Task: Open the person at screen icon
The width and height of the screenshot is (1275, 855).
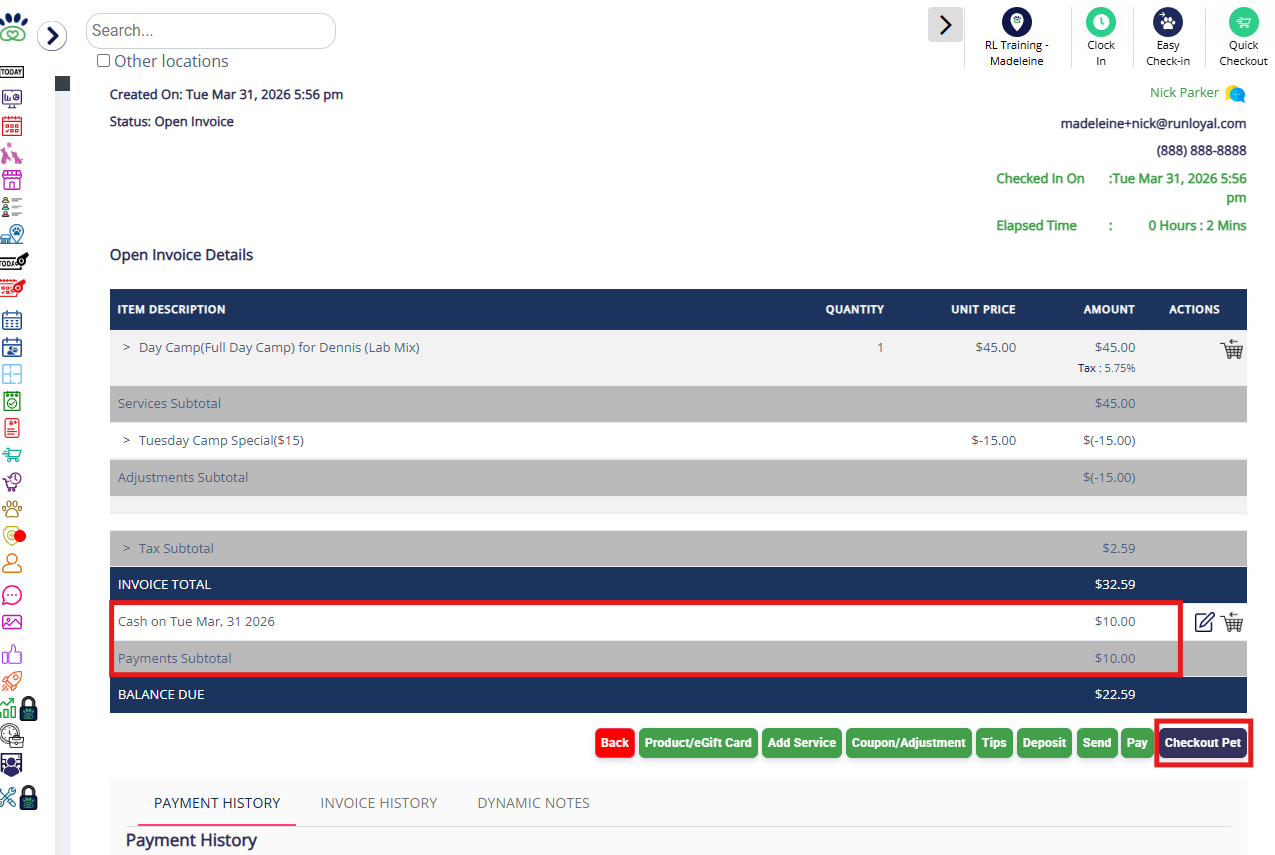Action: pyautogui.click(x=12, y=766)
